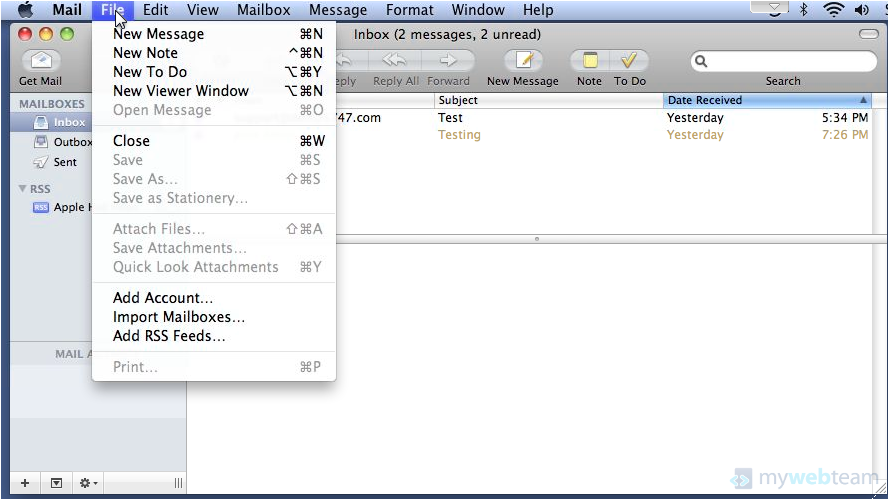Click the New Message compose icon in toolbar
The height and width of the screenshot is (500, 889).
point(522,62)
